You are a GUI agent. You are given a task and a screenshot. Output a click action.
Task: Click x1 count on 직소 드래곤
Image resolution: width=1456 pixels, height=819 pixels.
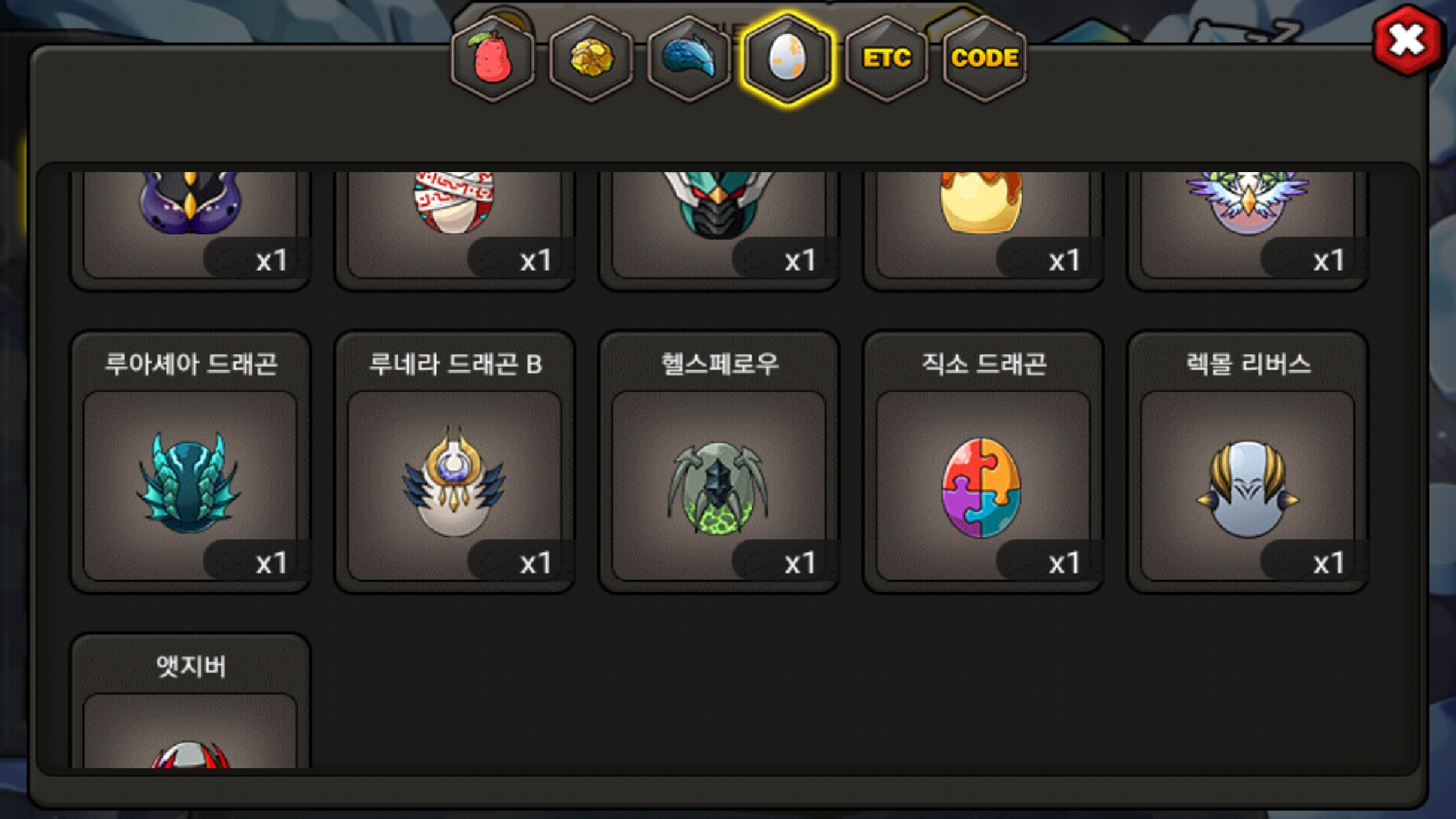click(x=1064, y=563)
